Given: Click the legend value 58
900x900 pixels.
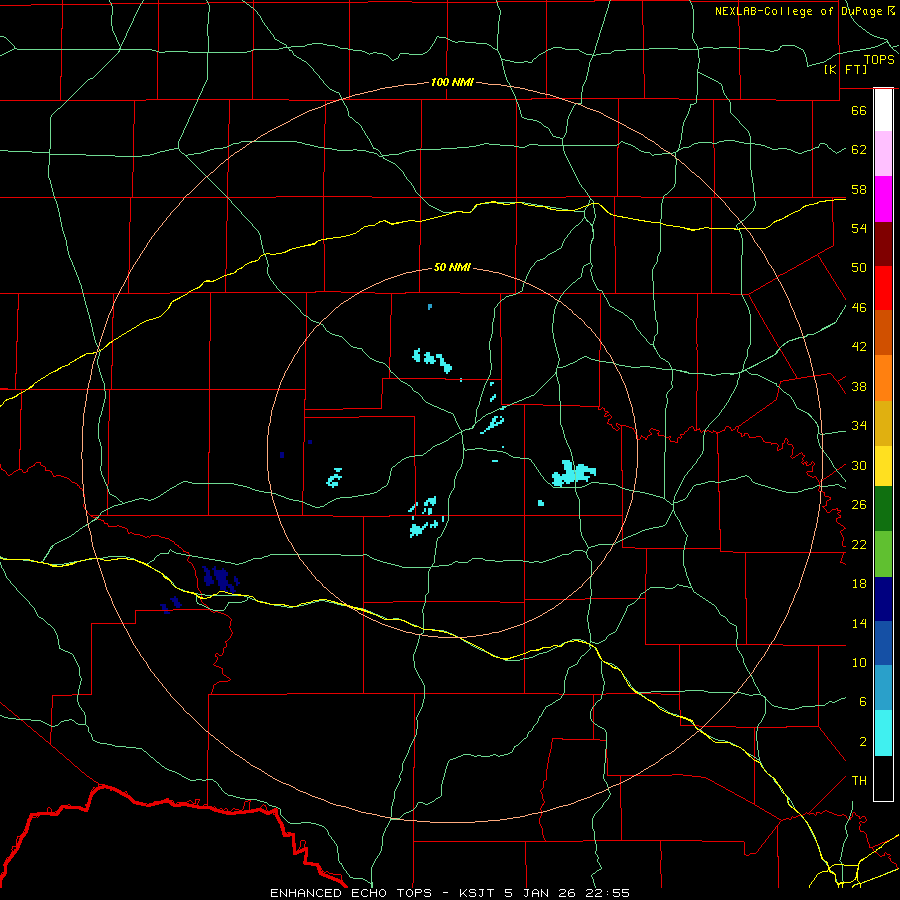Looking at the screenshot, I should pos(859,189).
